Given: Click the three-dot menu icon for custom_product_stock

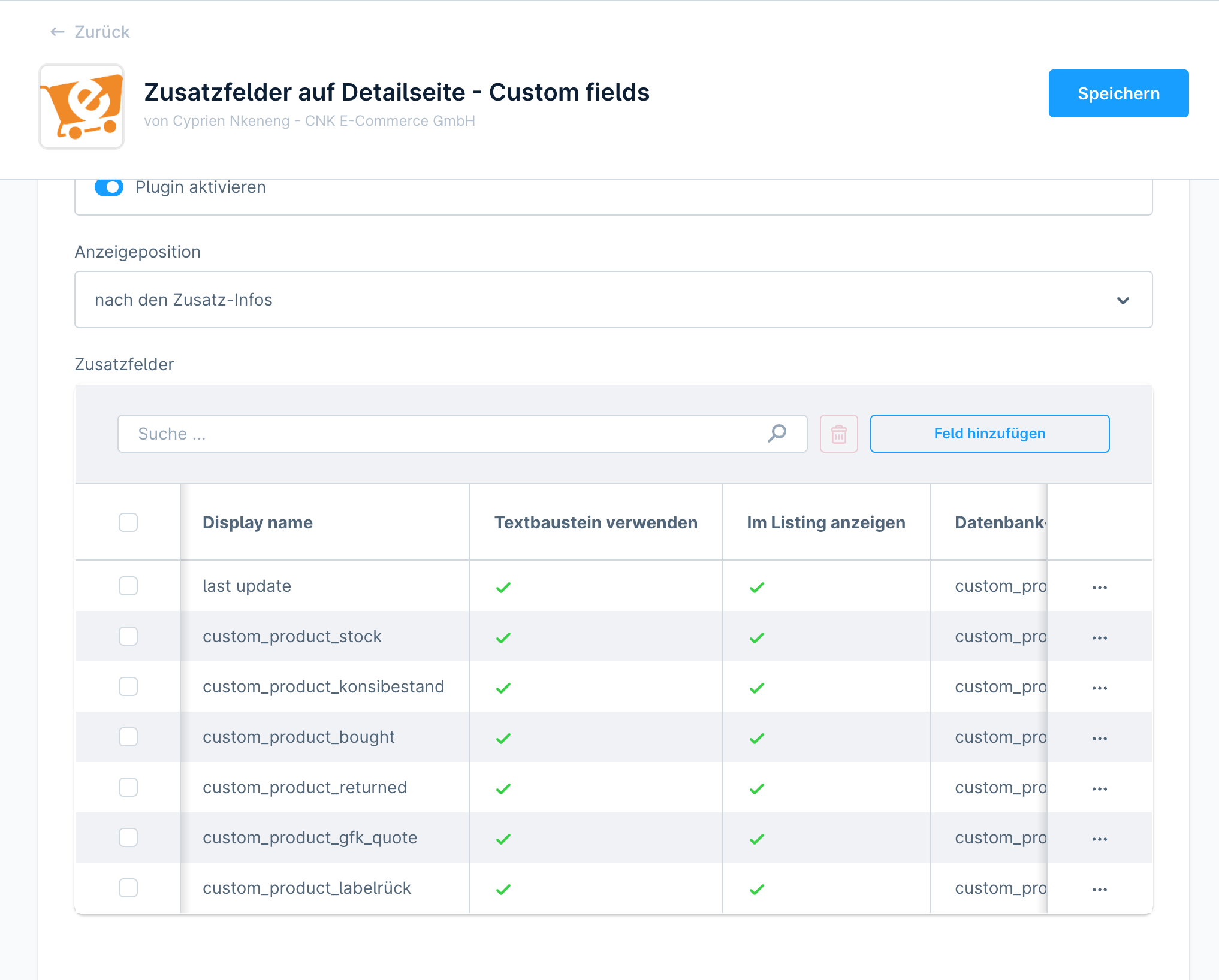Looking at the screenshot, I should click(x=1099, y=637).
